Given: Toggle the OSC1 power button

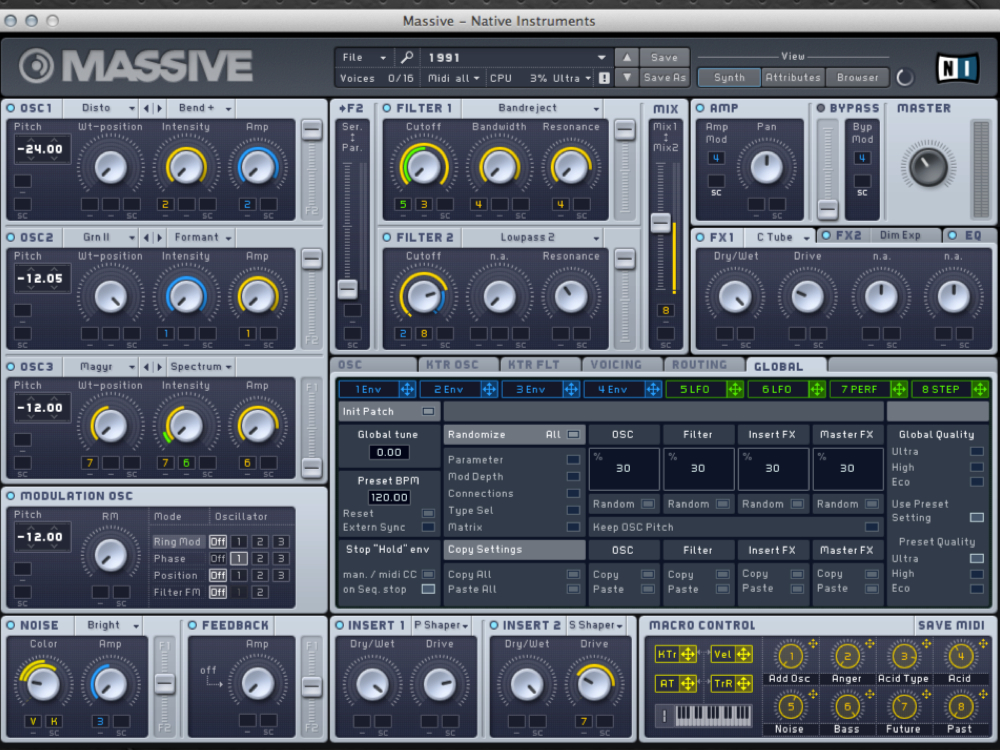Looking at the screenshot, I should [11, 108].
